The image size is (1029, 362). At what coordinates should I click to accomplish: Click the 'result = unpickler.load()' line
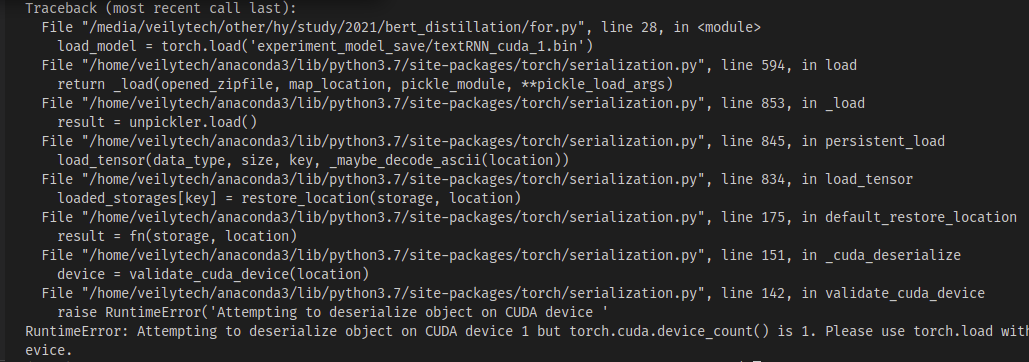point(158,123)
